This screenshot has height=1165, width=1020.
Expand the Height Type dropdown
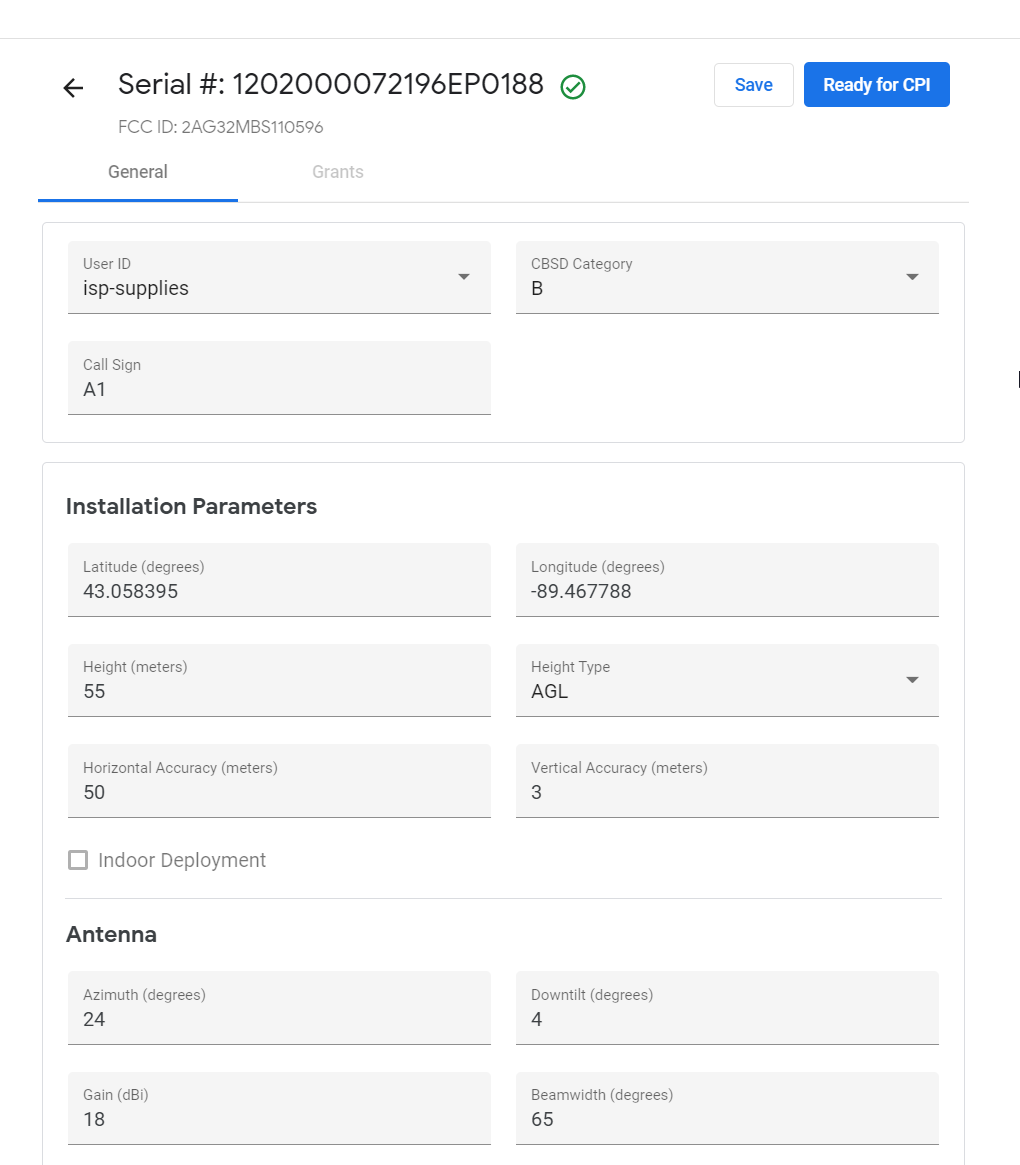pyautogui.click(x=912, y=680)
